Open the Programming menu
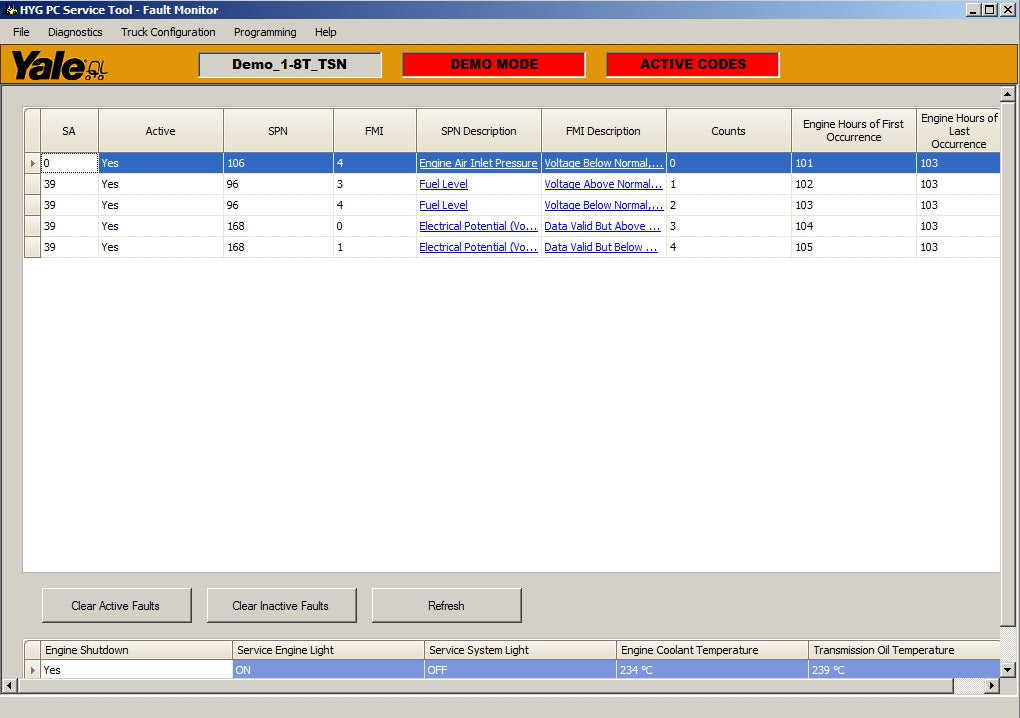 point(265,32)
